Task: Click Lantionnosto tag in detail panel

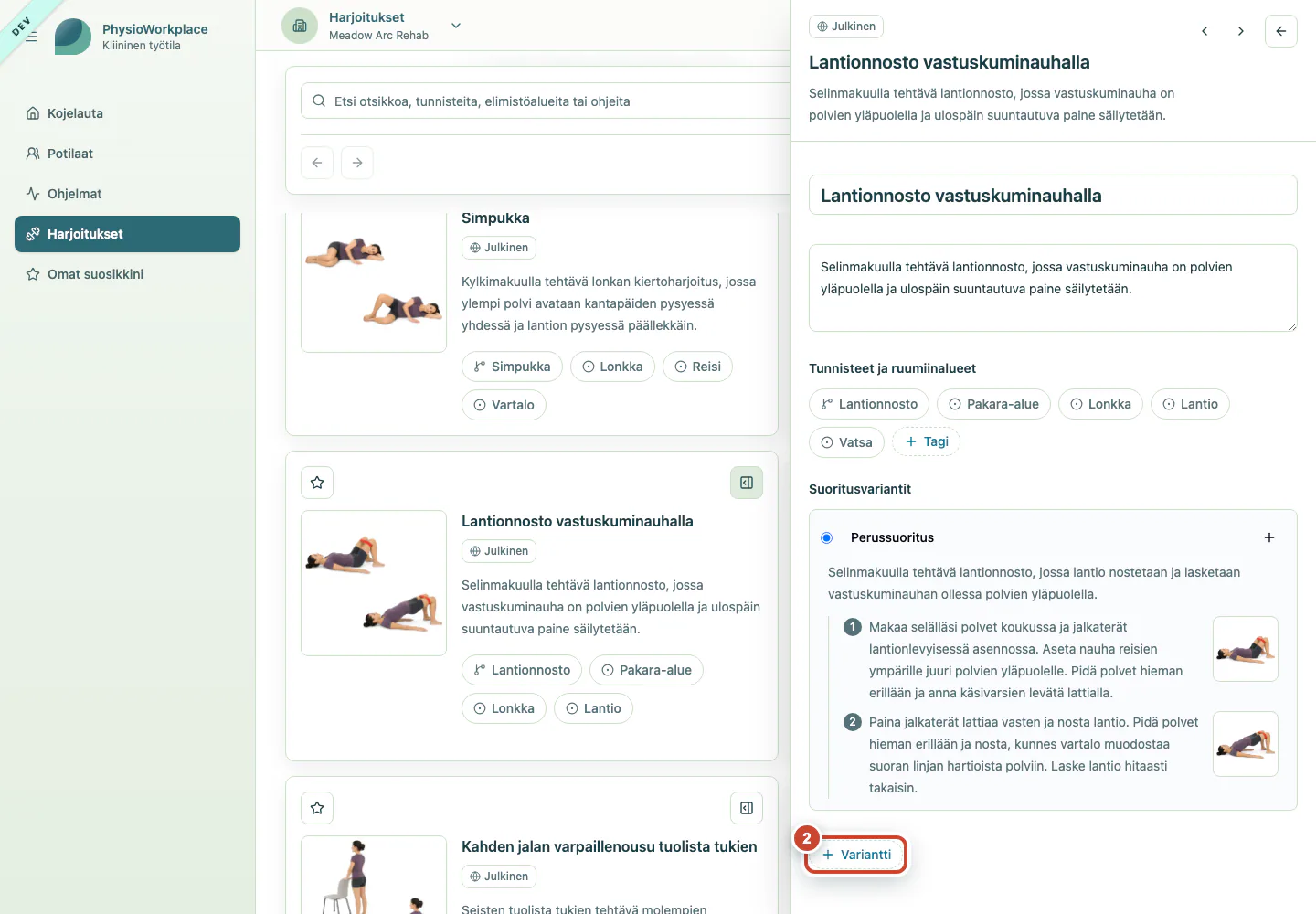Action: [x=869, y=404]
